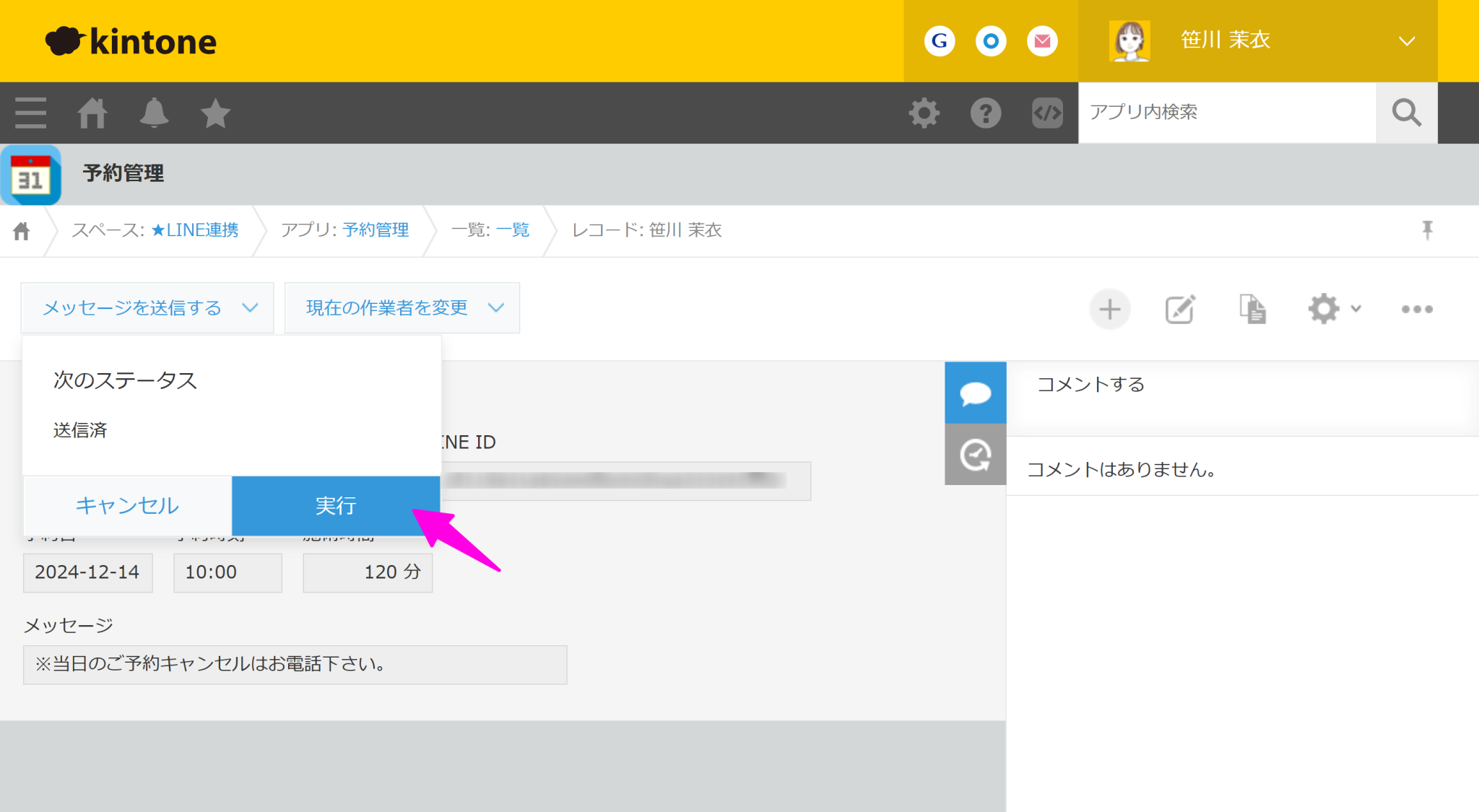This screenshot has height=812, width=1479.
Task: Go to the kintone portal home icon
Action: (92, 113)
